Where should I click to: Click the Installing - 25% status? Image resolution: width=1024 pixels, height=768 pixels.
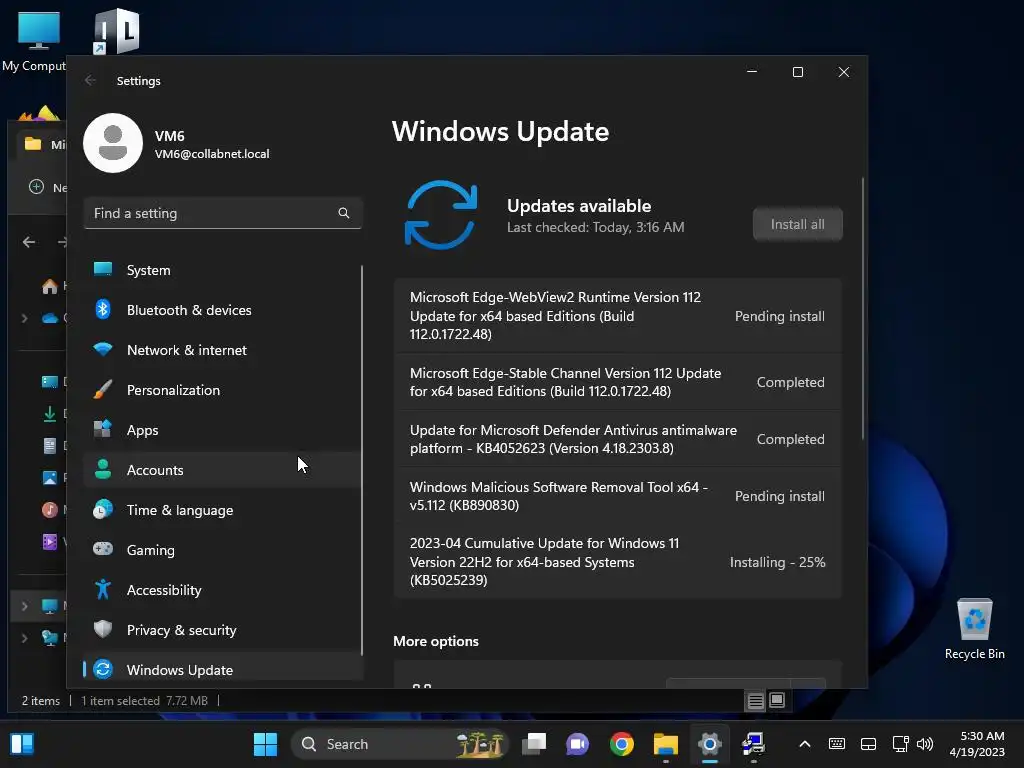[777, 562]
